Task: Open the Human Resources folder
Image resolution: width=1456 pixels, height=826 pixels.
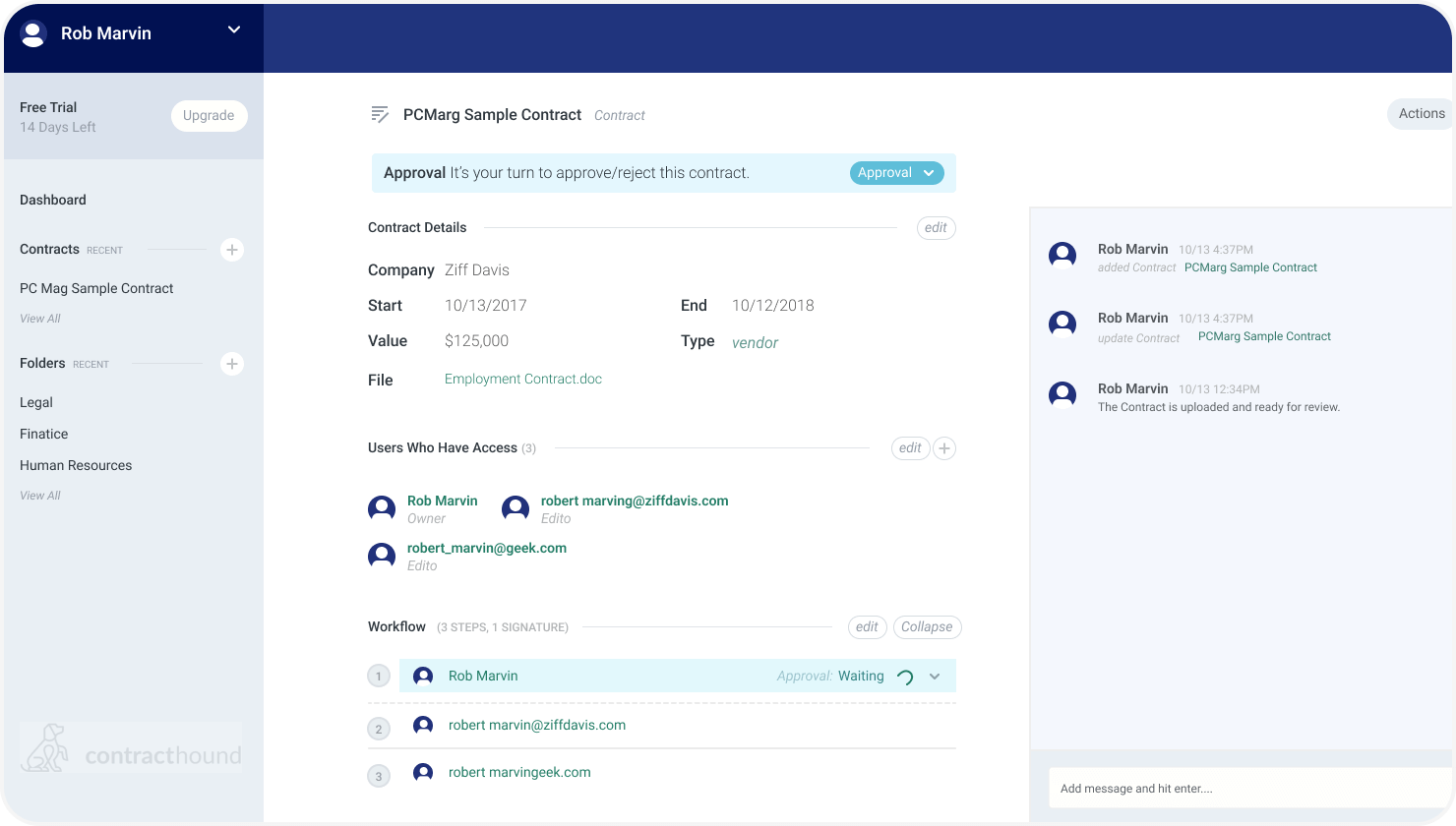Action: (76, 465)
